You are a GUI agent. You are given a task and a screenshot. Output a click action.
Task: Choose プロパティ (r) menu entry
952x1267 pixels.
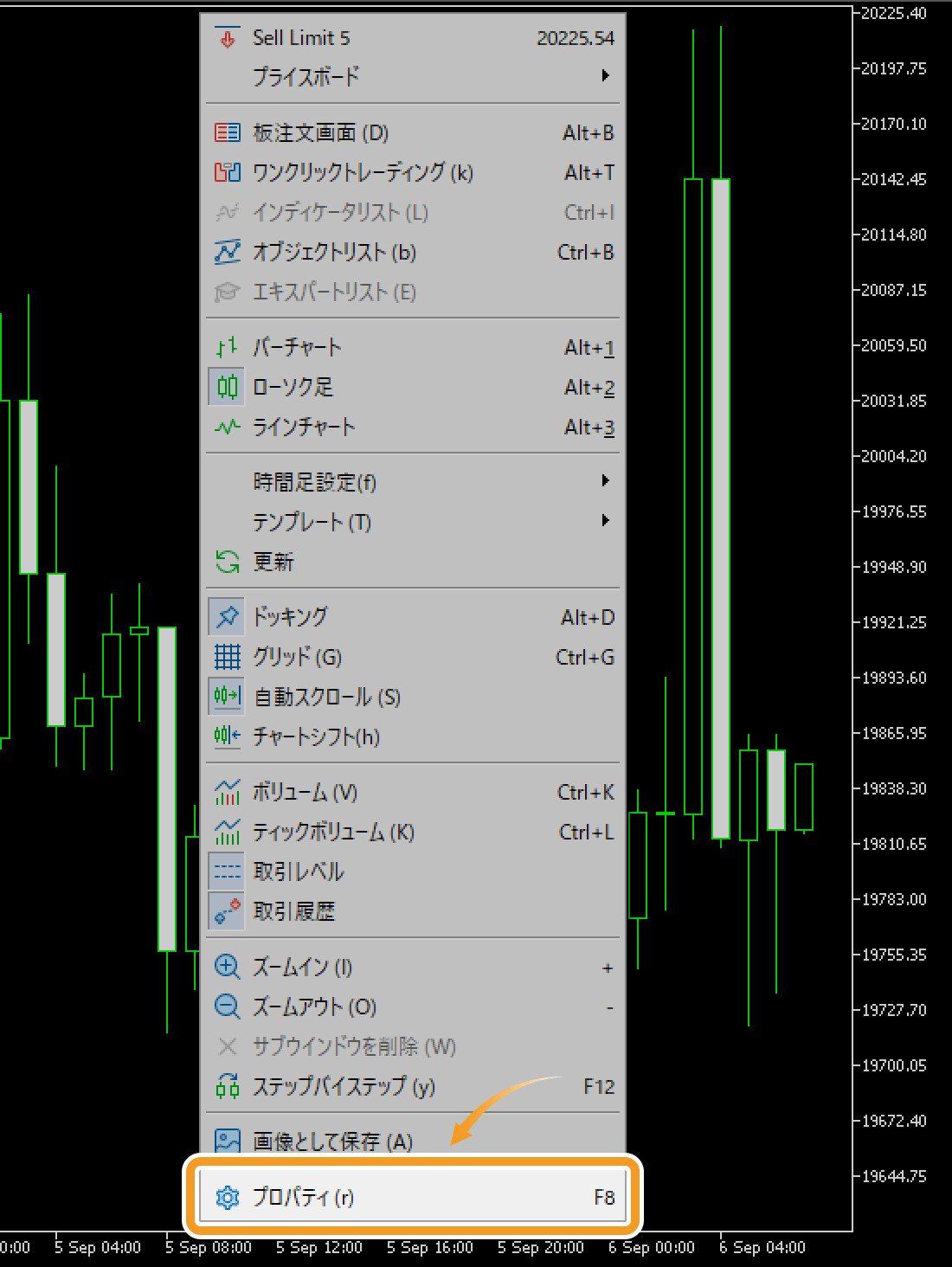tap(412, 1197)
